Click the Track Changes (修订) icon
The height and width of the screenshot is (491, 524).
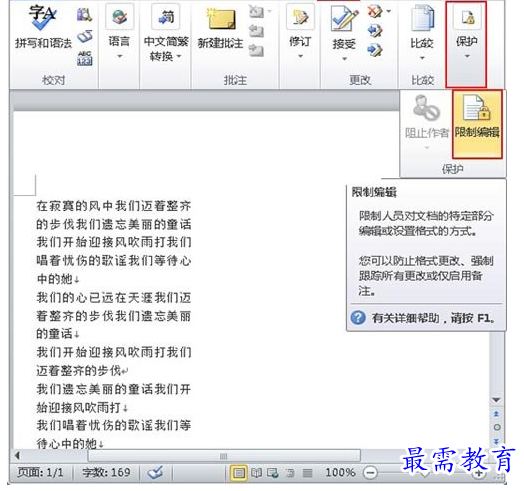[x=300, y=17]
